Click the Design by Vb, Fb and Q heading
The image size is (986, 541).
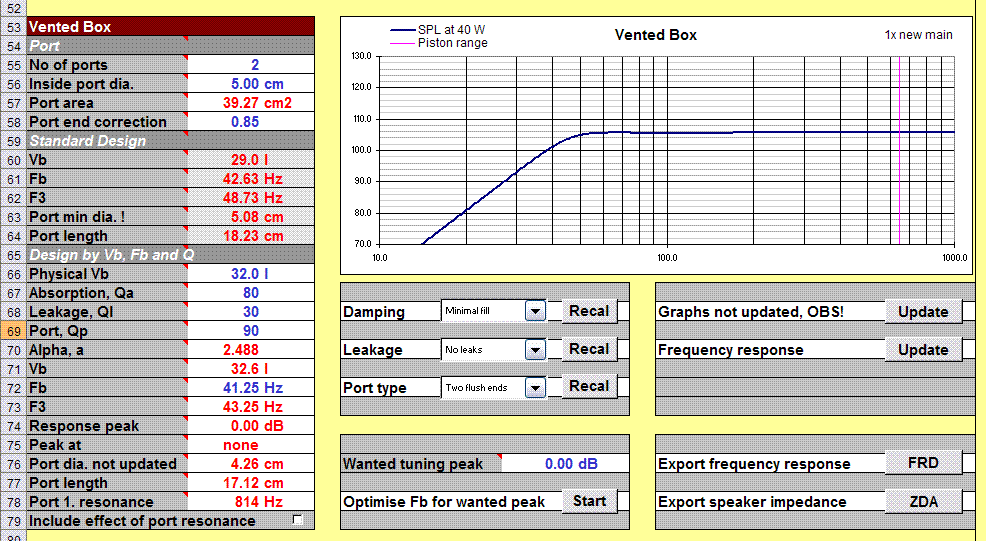(x=170, y=255)
